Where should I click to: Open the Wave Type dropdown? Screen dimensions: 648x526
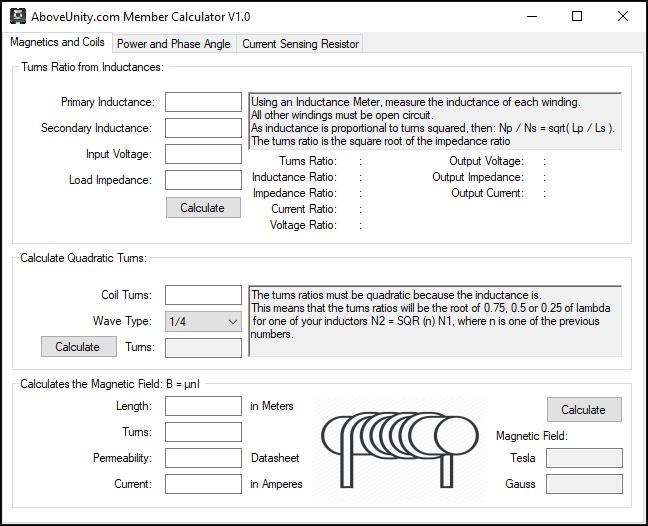pyautogui.click(x=203, y=321)
